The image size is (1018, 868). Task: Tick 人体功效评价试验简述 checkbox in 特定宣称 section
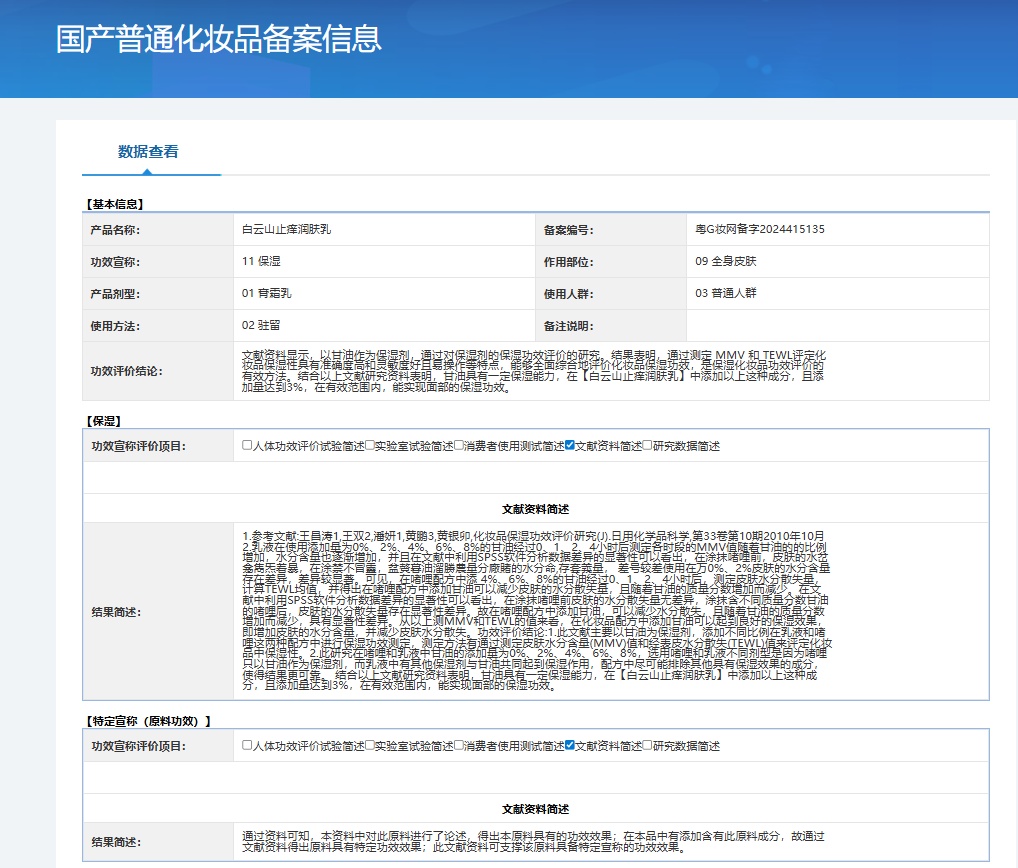pos(247,745)
